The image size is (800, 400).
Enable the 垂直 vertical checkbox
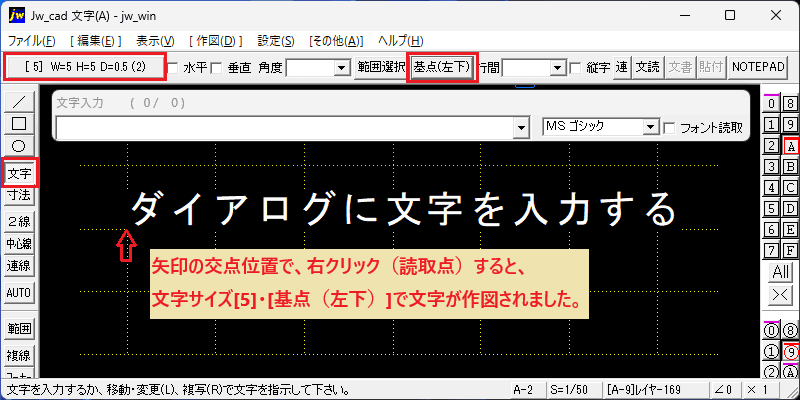217,68
